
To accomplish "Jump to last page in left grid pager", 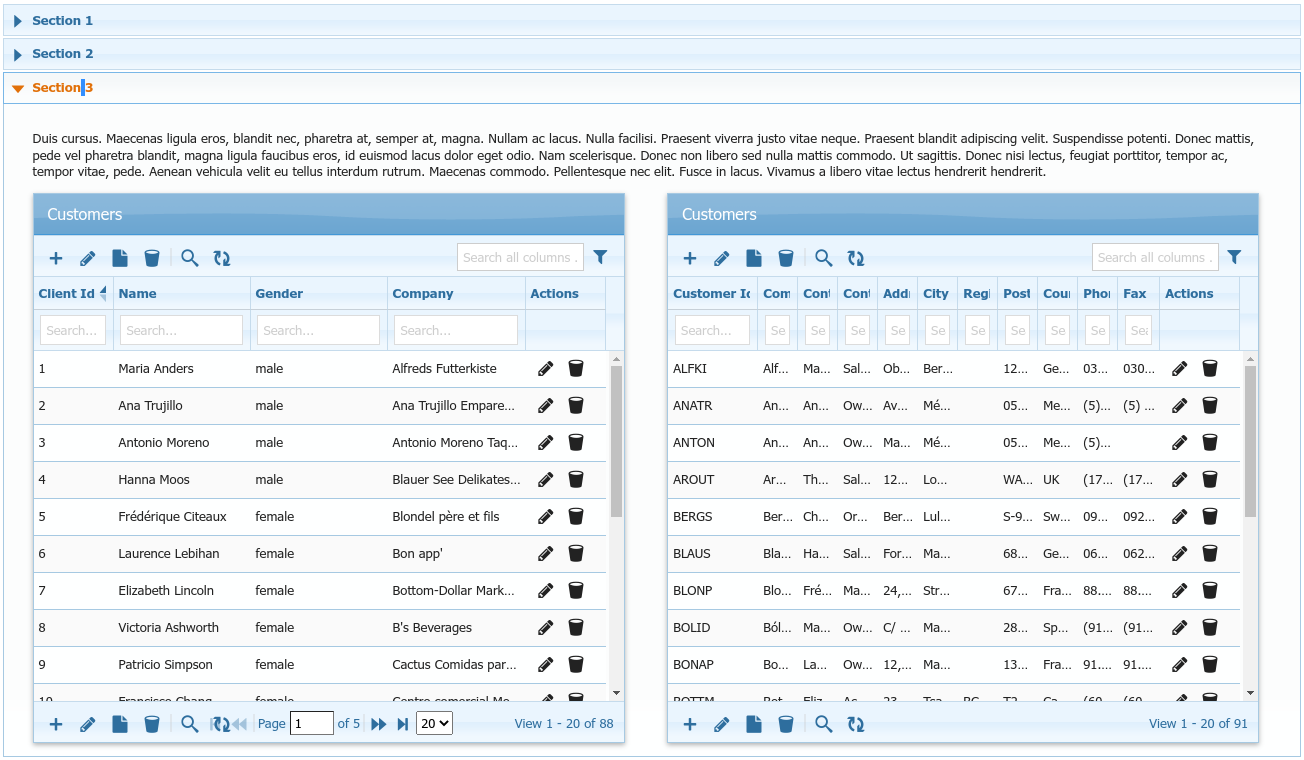I will click(403, 724).
